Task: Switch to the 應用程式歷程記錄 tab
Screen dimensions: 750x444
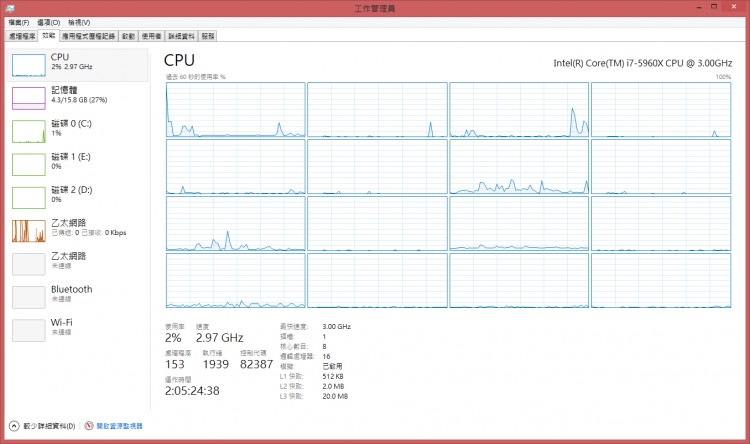Action: click(87, 35)
